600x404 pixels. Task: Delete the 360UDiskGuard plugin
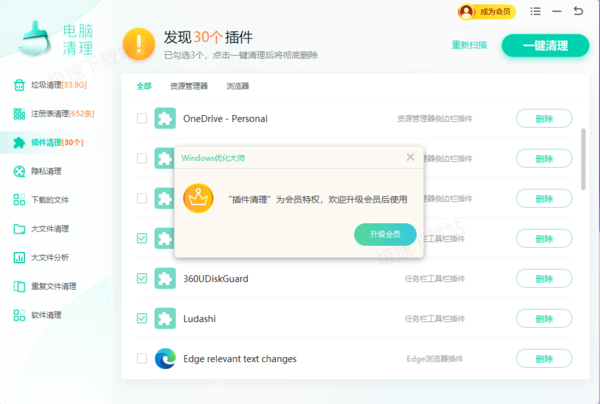tap(544, 279)
